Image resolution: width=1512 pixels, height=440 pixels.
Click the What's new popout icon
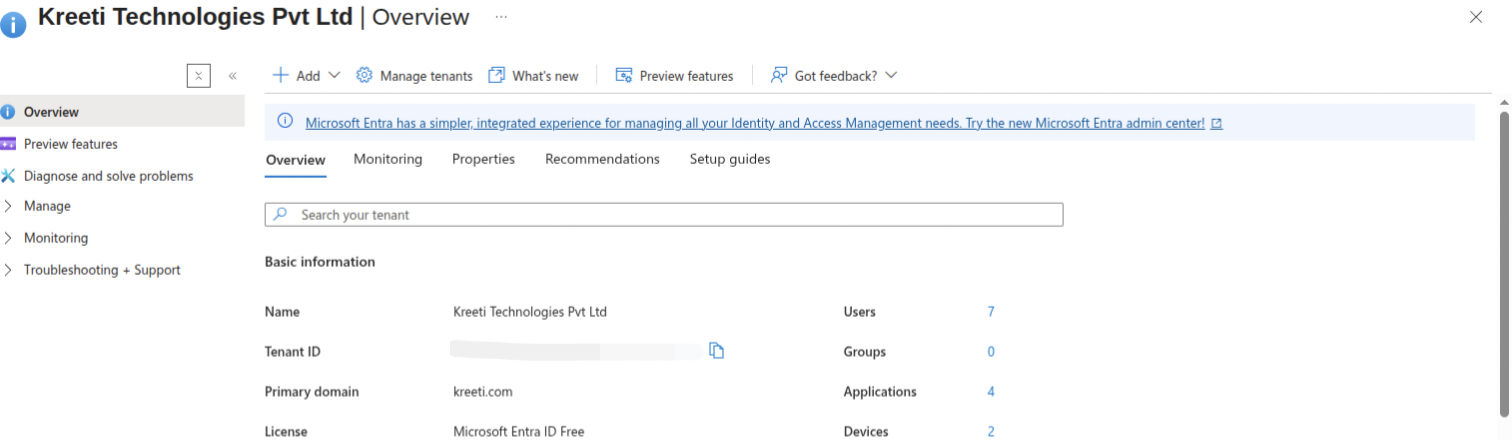coord(496,75)
